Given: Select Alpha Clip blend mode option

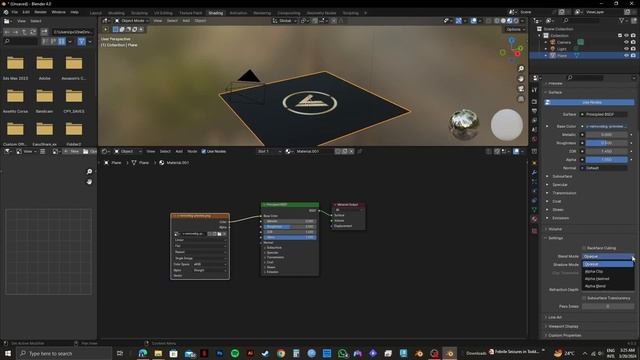Looking at the screenshot, I should pyautogui.click(x=607, y=271).
